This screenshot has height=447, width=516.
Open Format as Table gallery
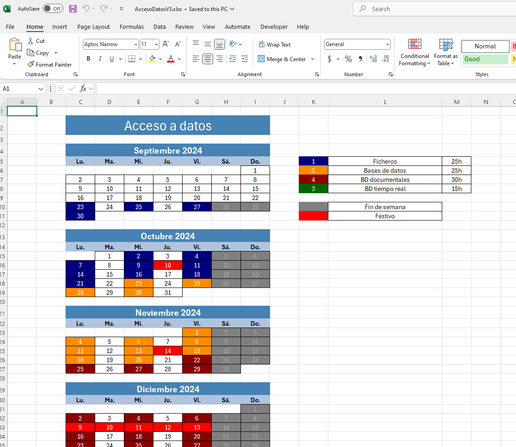tap(446, 52)
